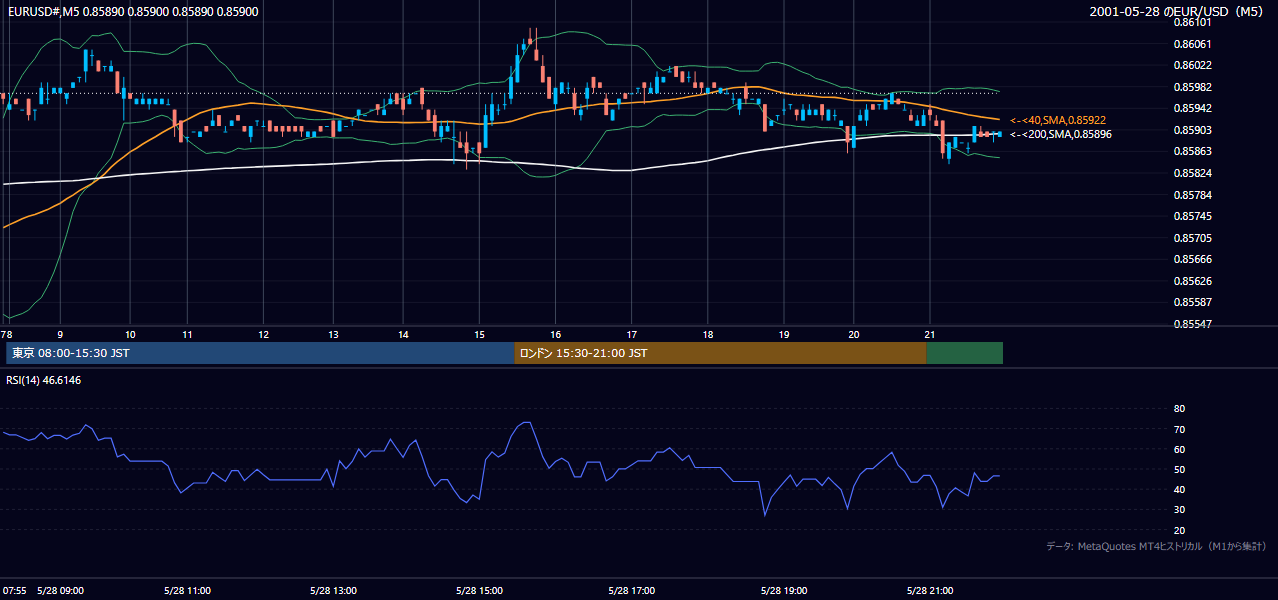The height and width of the screenshot is (600, 1278).
Task: Click price axis label 0.85903
Action: (x=1192, y=130)
